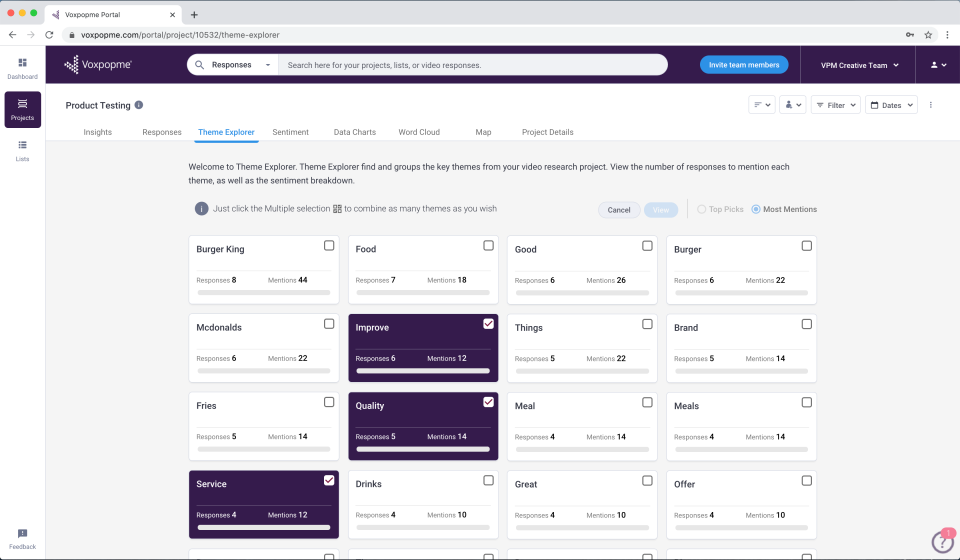960x560 pixels.
Task: Uncheck the Quality theme checkbox
Action: tap(488, 402)
